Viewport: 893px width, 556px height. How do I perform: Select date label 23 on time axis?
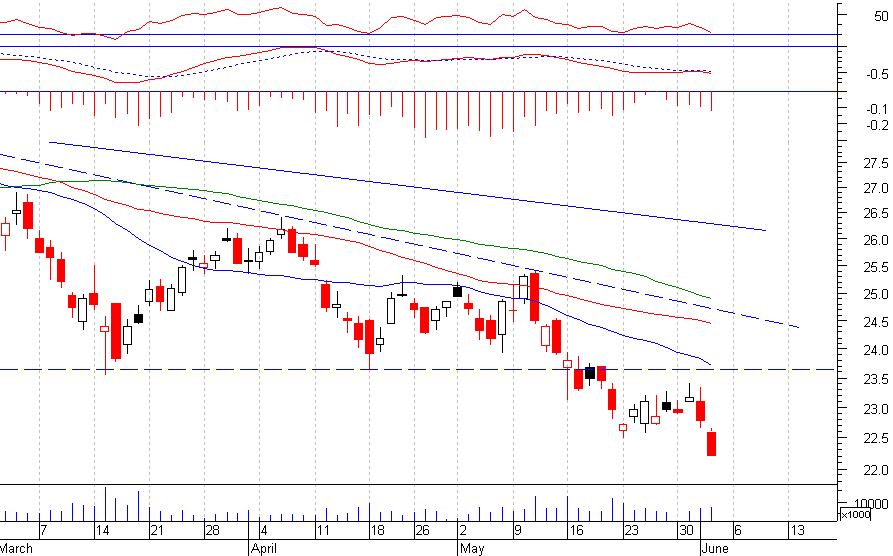point(632,531)
